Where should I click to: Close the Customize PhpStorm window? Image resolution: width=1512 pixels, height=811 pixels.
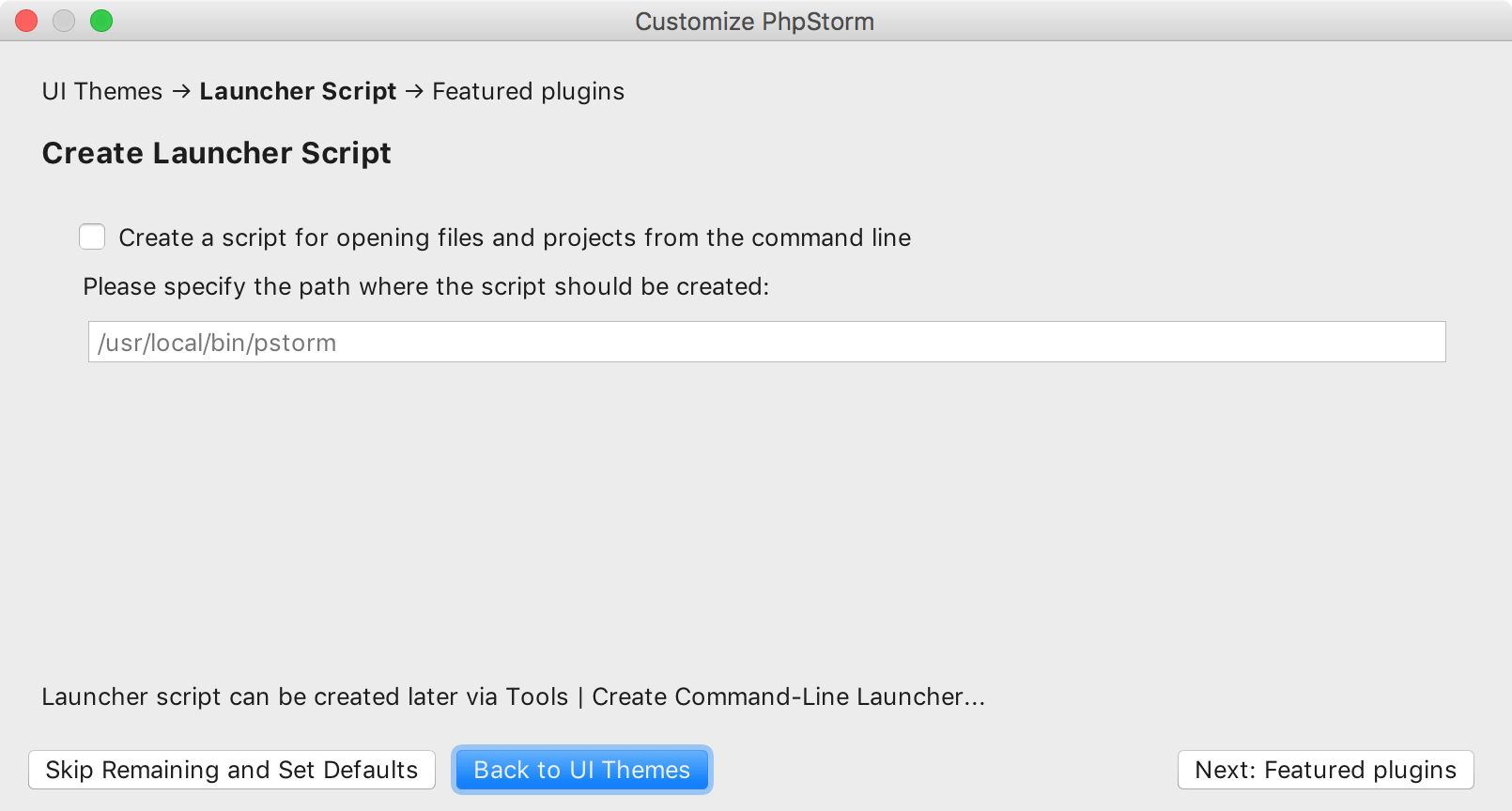click(26, 21)
